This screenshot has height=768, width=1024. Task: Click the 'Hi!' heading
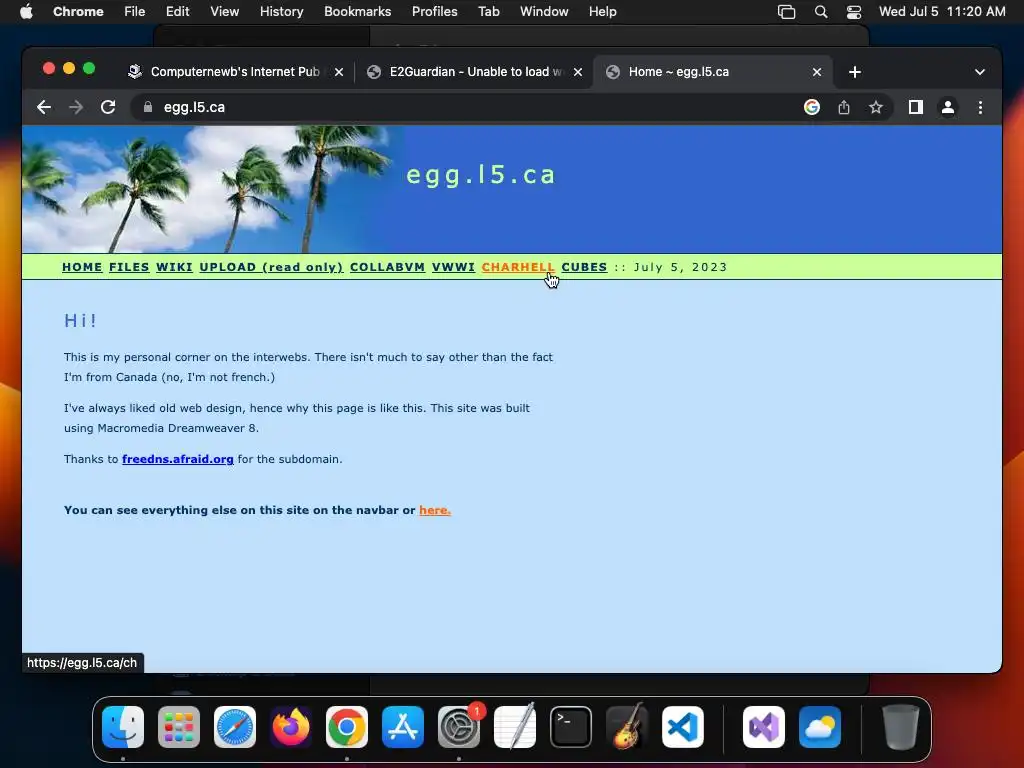80,321
